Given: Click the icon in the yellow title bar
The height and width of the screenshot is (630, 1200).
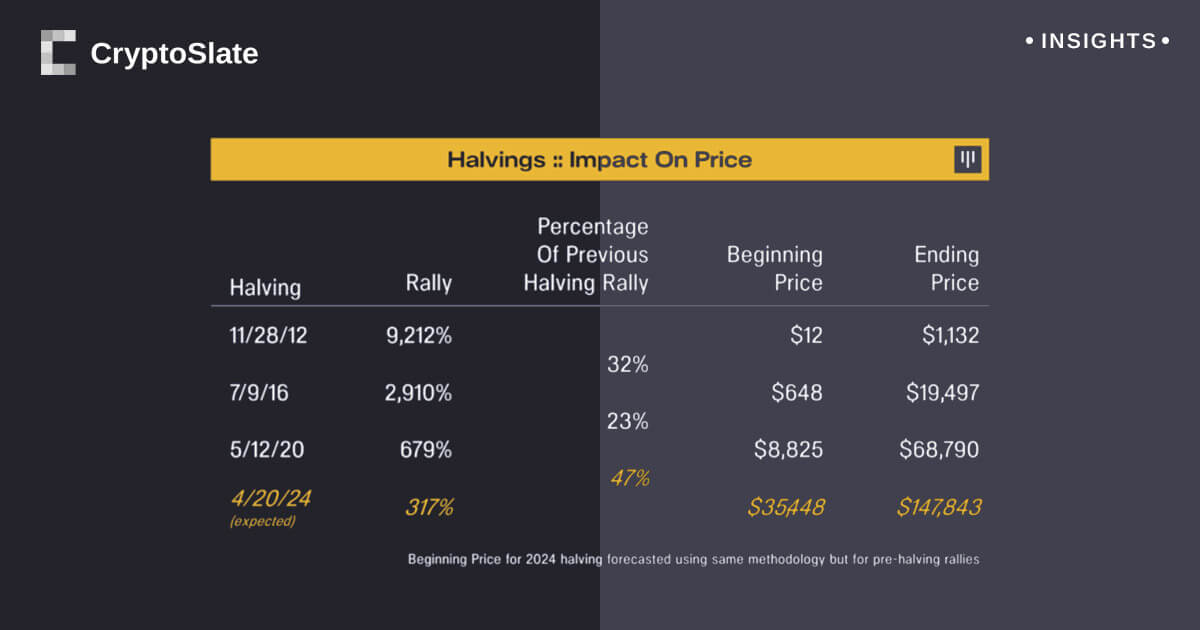Looking at the screenshot, I should [x=967, y=160].
